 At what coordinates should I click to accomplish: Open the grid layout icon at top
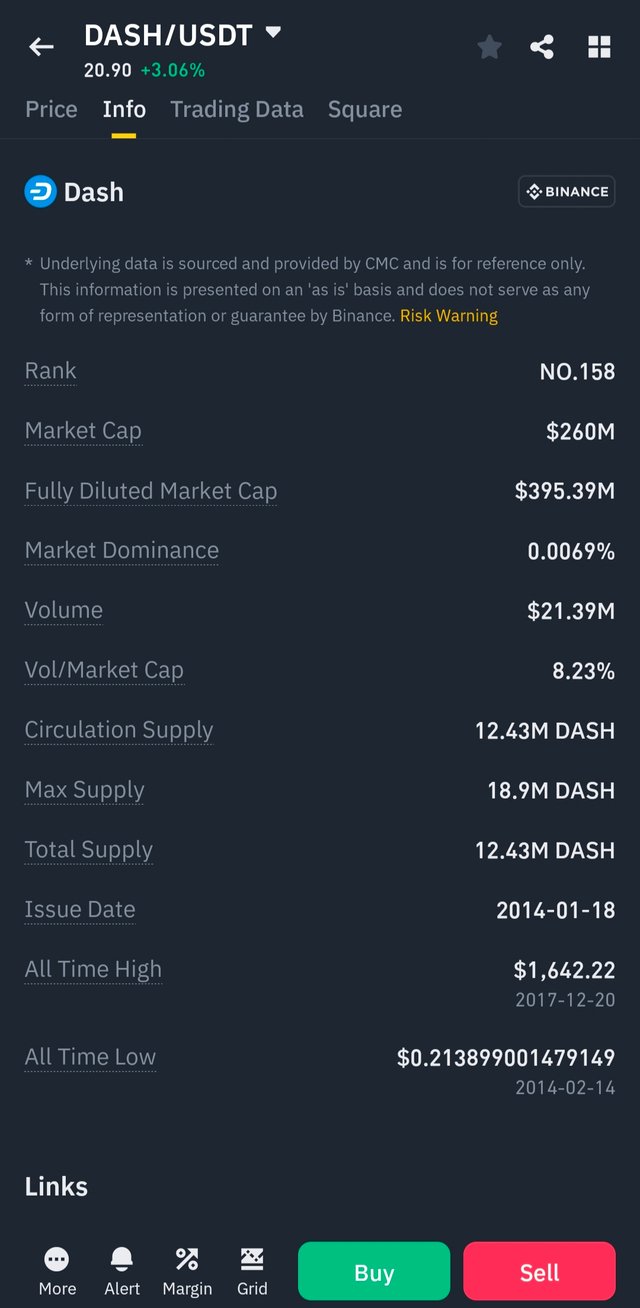point(599,47)
